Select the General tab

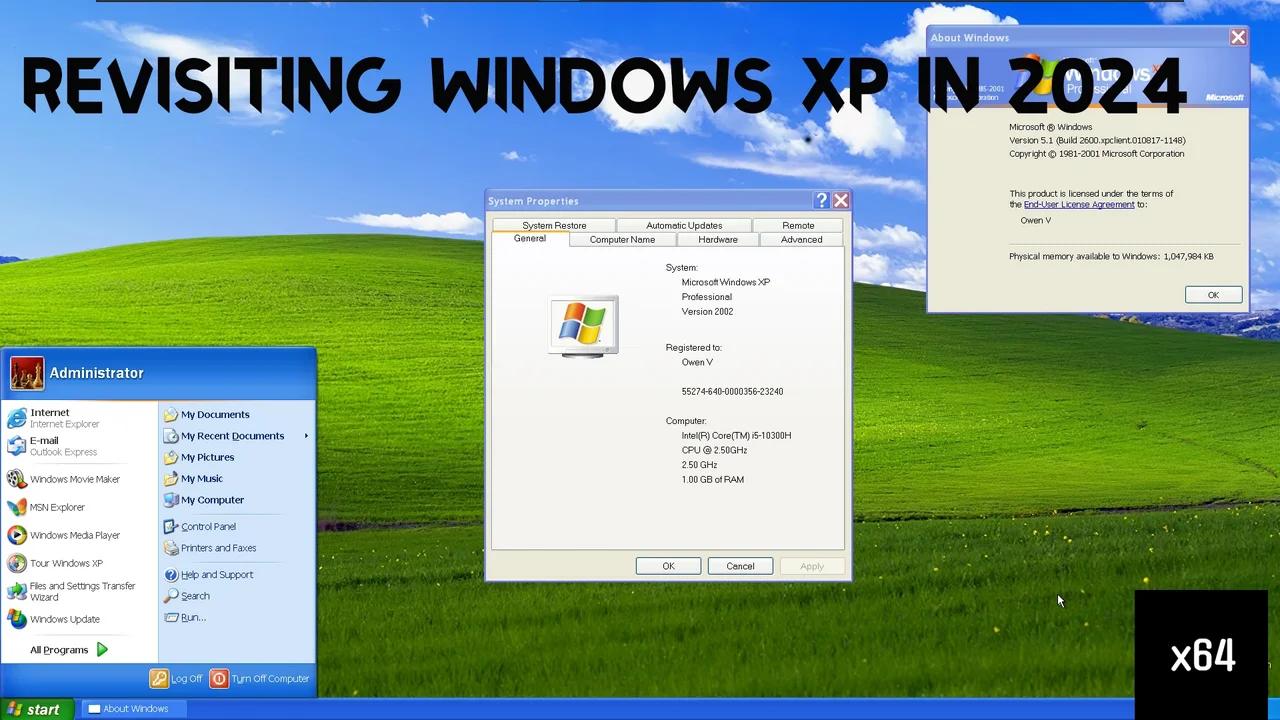(x=530, y=239)
